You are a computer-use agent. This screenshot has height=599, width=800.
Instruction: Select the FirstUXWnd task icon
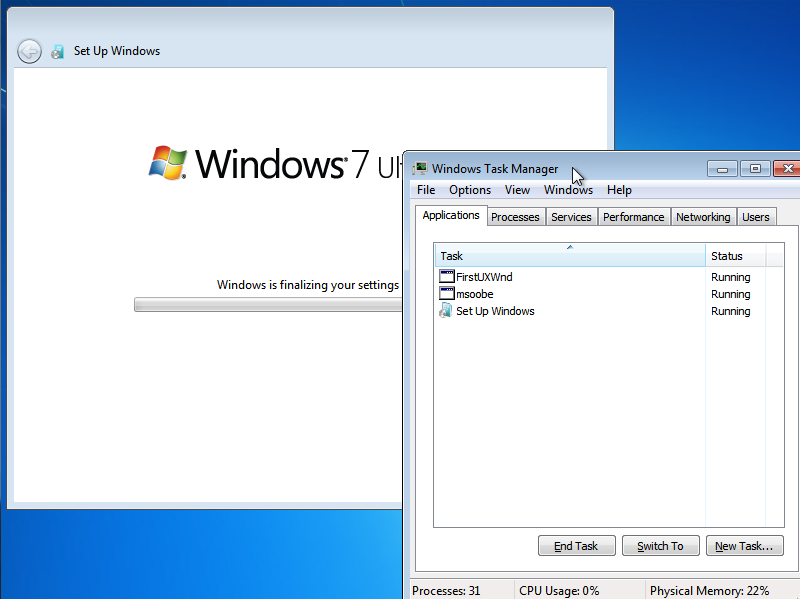click(x=446, y=277)
